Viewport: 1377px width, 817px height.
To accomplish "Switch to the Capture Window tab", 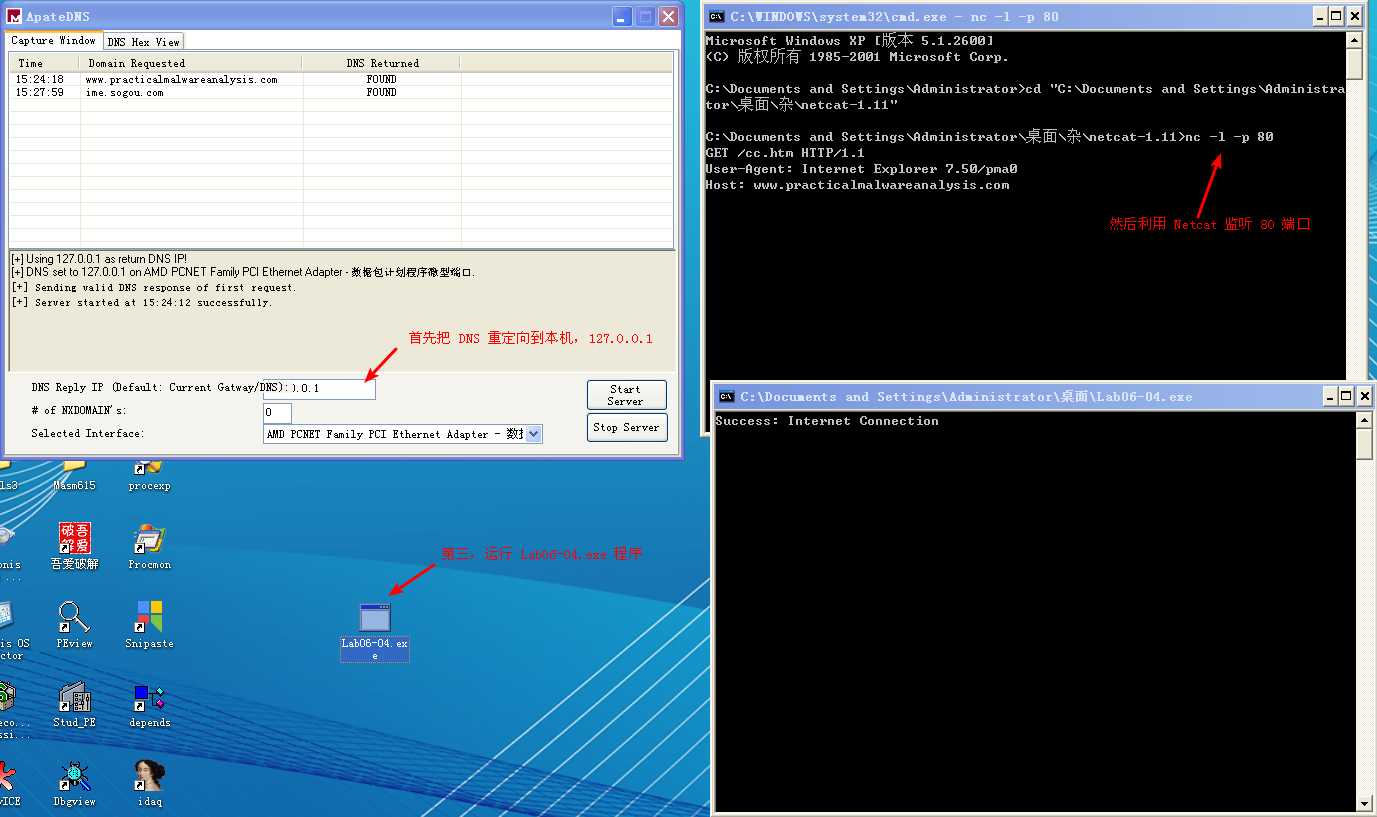I will point(53,41).
